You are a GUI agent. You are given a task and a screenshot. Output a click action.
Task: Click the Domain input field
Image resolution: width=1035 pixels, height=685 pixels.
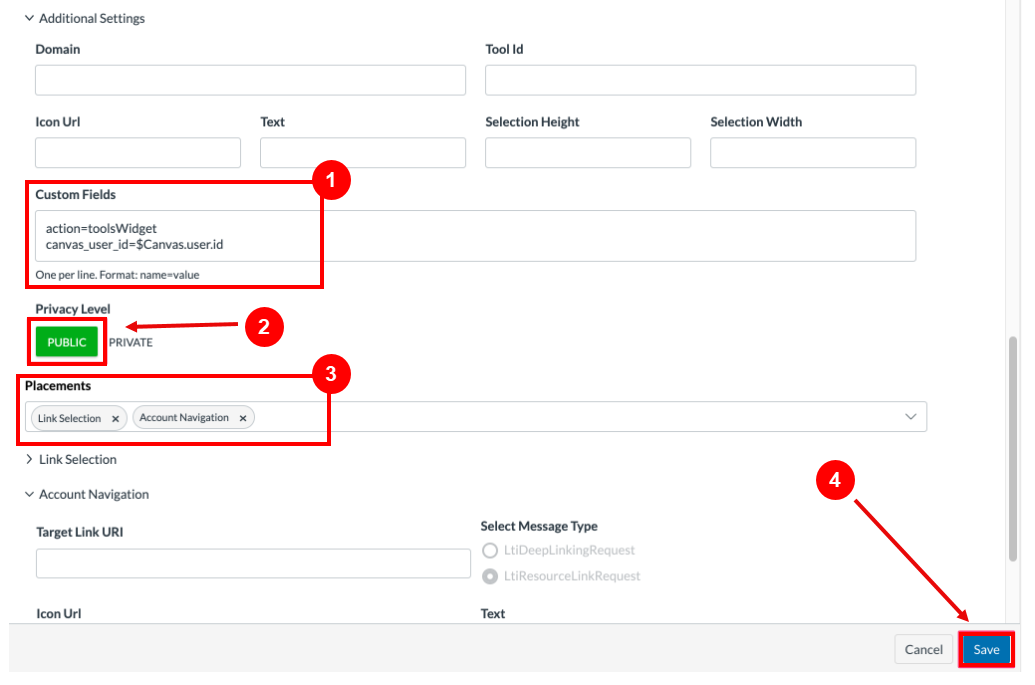coord(250,80)
